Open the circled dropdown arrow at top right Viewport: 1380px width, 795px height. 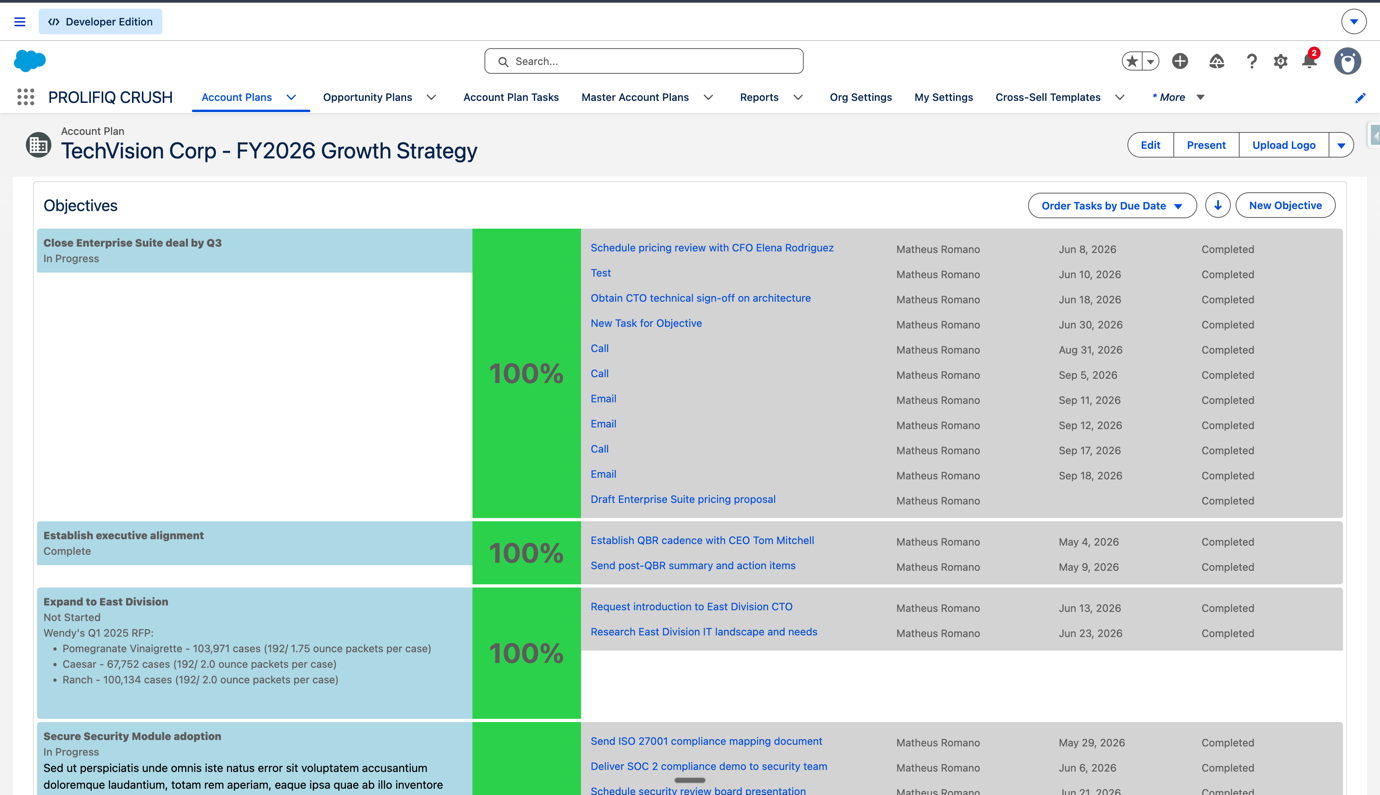point(1353,21)
